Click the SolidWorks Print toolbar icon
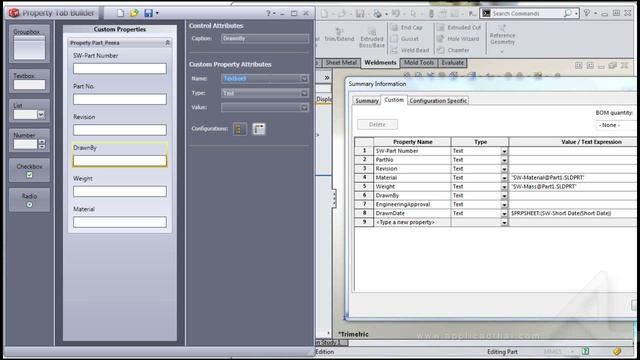The width and height of the screenshot is (640, 360). click(x=378, y=14)
